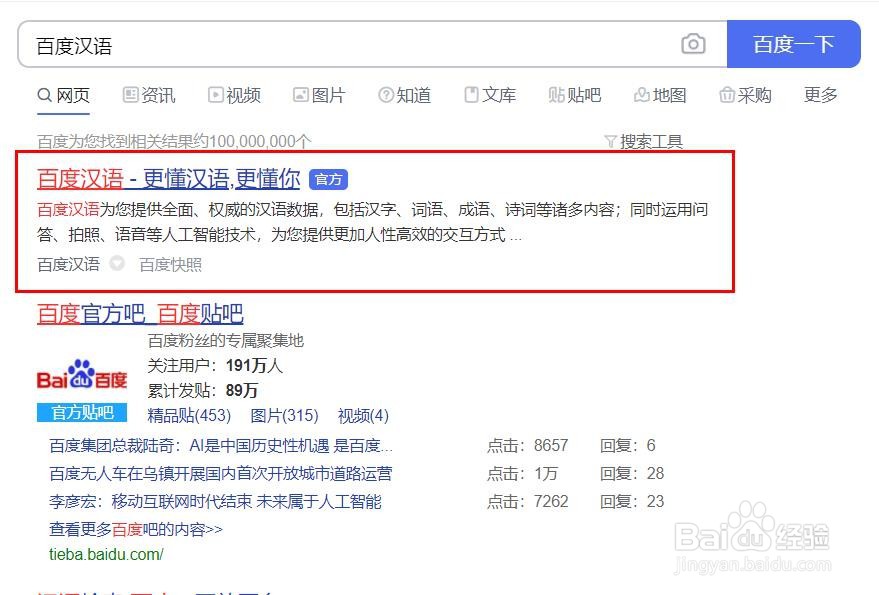This screenshot has height=595, width=879.
Task: Click the 百度一下 search button
Action: [793, 44]
